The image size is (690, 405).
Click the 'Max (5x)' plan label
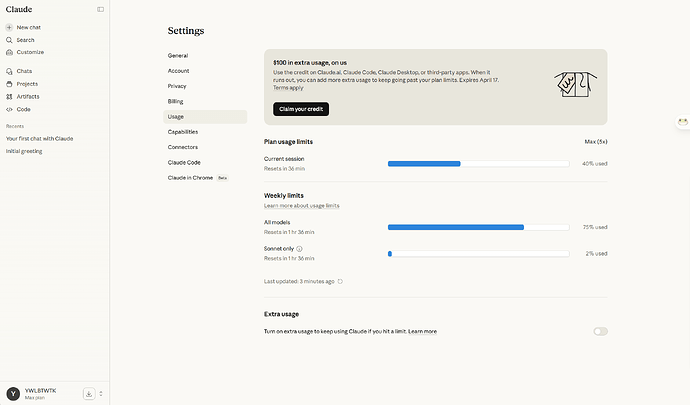596,142
